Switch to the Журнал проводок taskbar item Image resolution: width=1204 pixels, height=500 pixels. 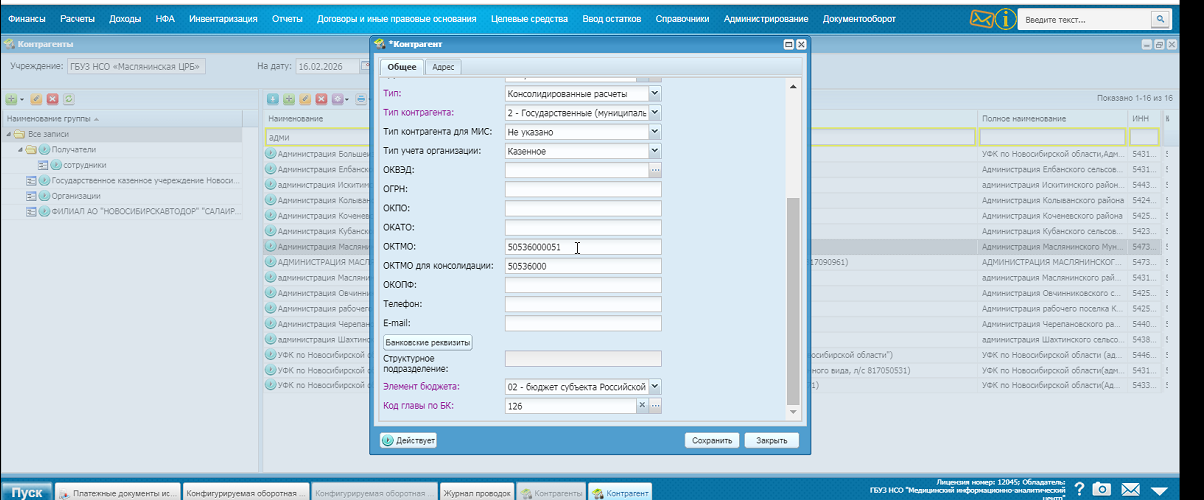[x=479, y=493]
